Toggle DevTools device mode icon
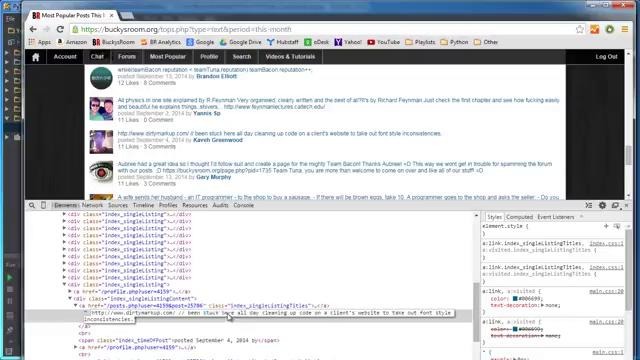Image resolution: width=640 pixels, height=360 pixels. (x=43, y=205)
